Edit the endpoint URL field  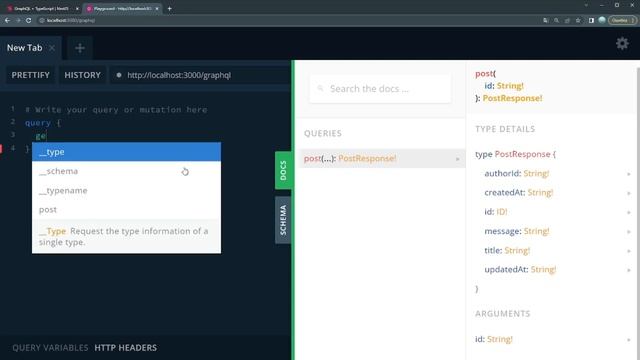tap(200, 75)
